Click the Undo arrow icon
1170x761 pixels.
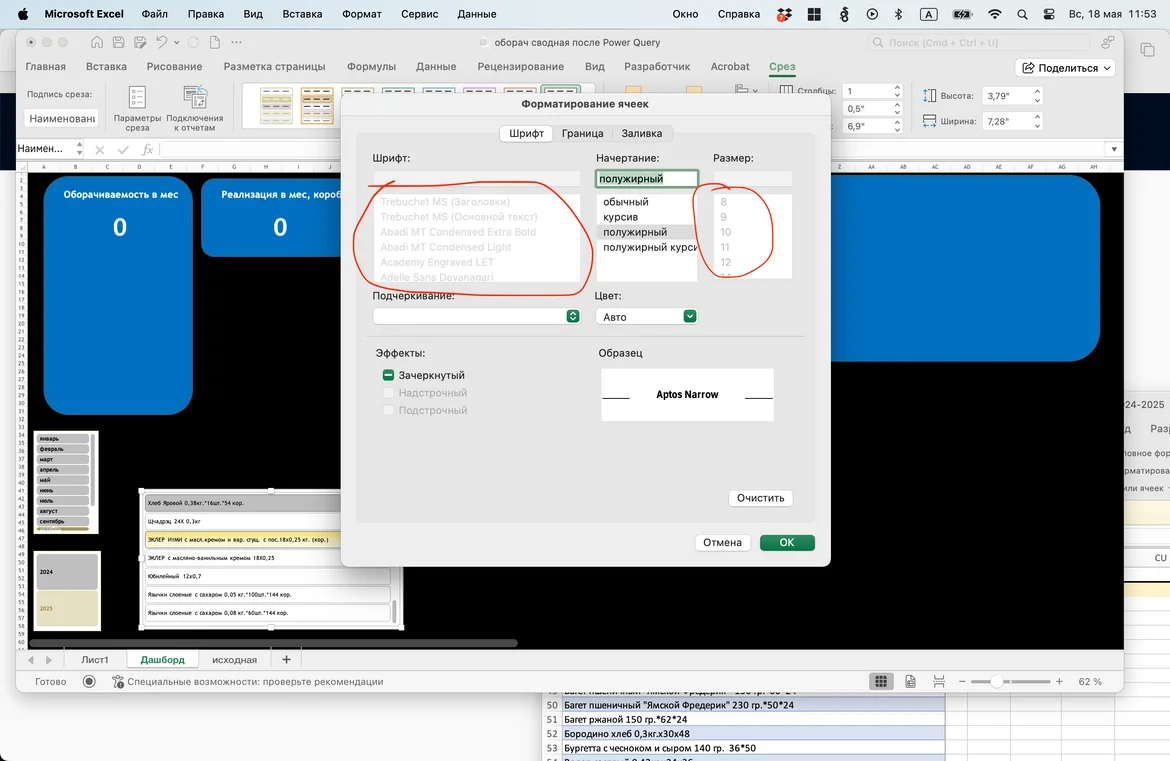click(x=162, y=43)
